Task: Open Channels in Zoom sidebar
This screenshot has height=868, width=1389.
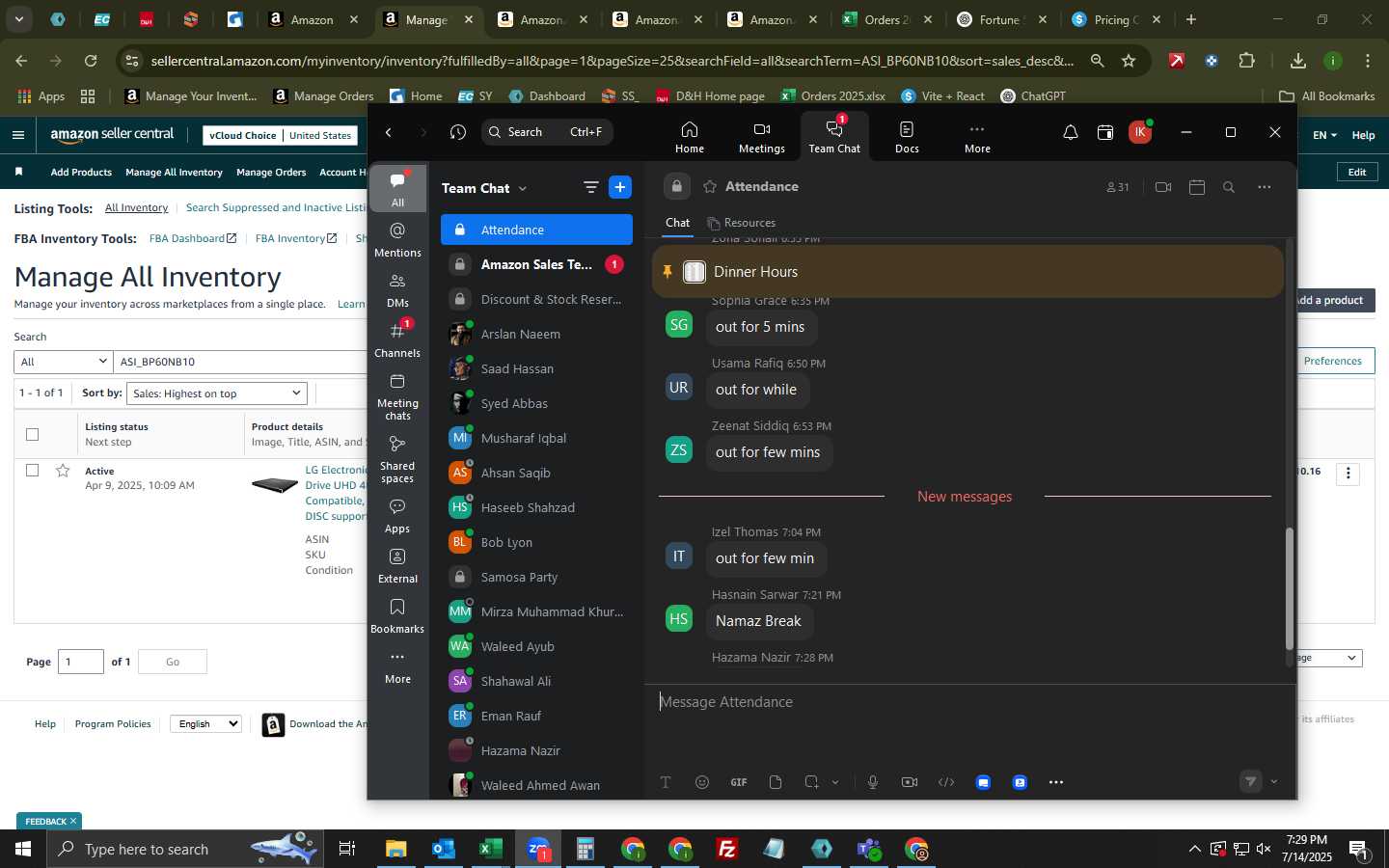Action: pos(397,339)
